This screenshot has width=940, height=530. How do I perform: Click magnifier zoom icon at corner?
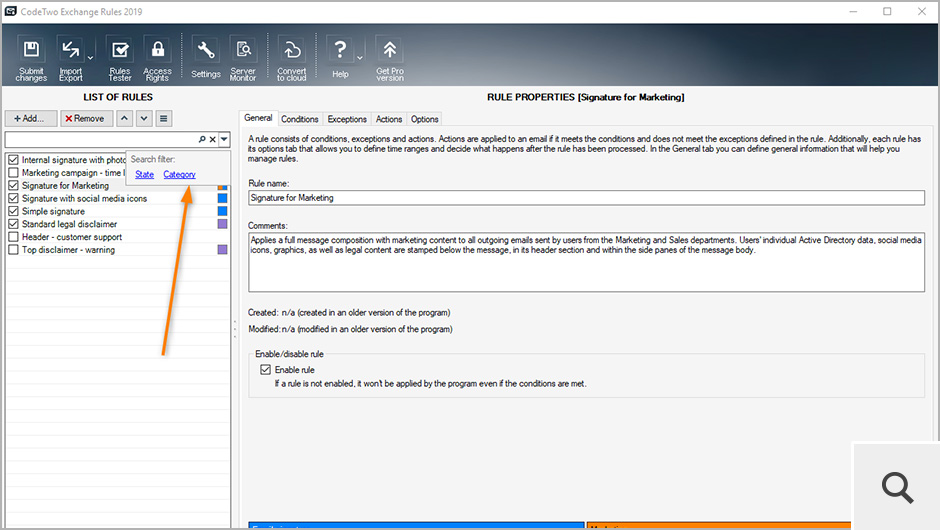[x=897, y=487]
